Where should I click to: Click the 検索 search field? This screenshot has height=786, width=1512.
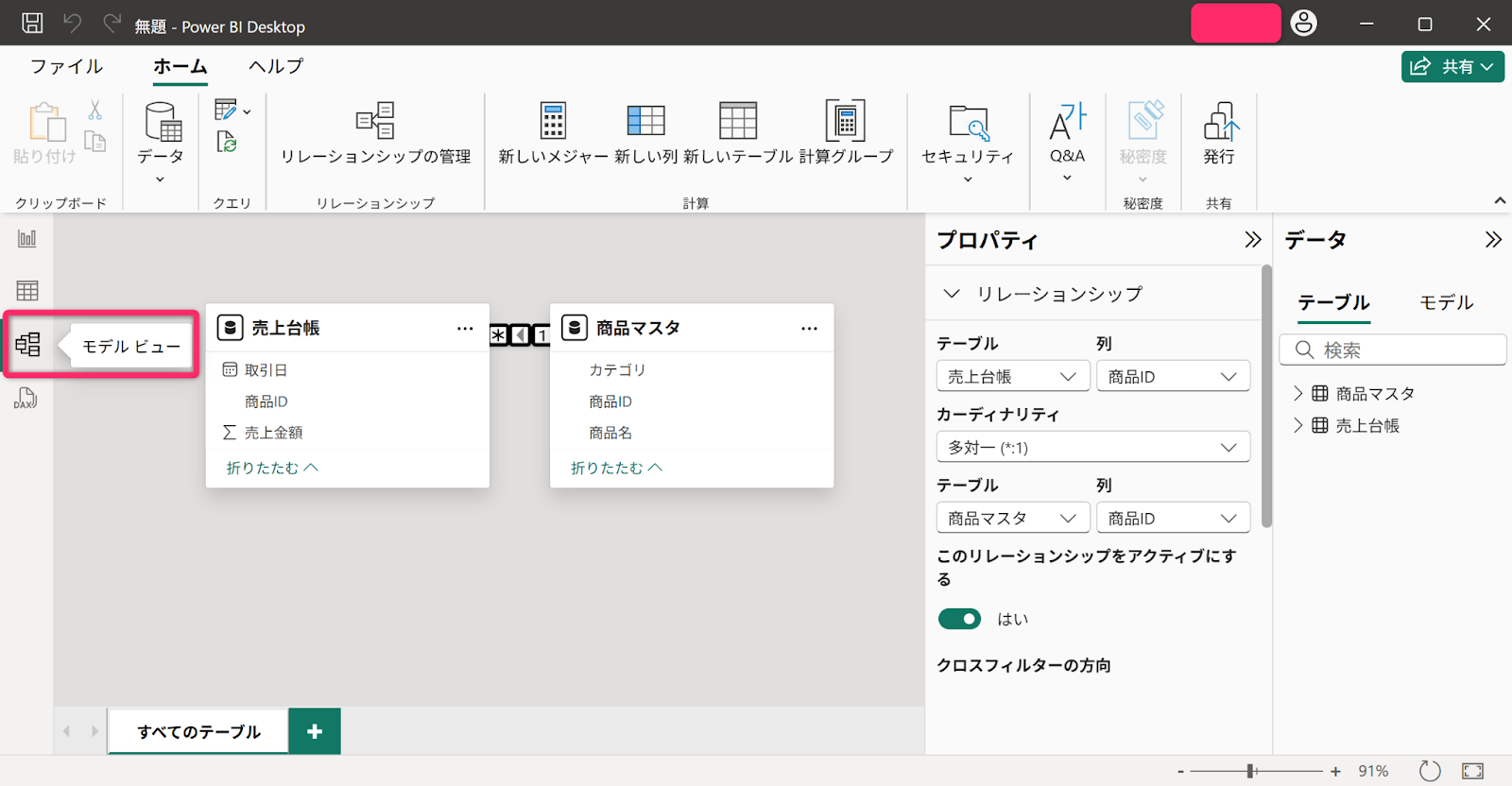tap(1393, 350)
